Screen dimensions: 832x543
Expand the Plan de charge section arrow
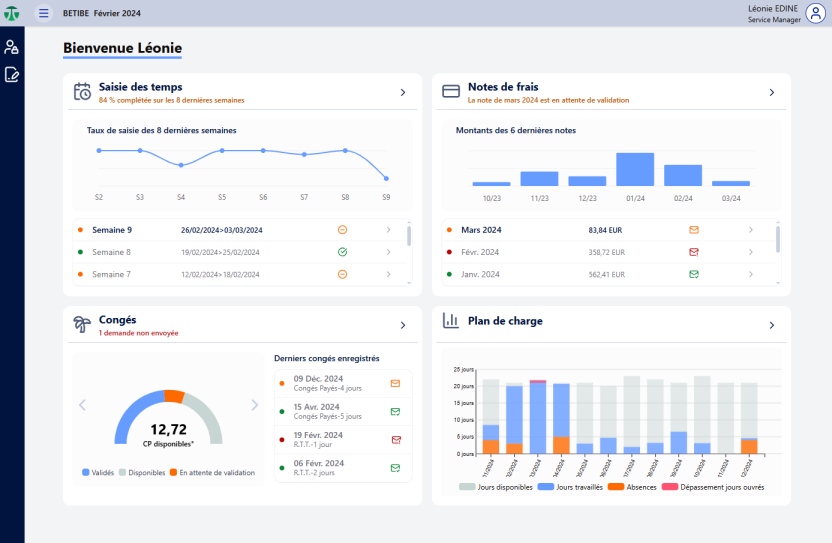click(x=772, y=325)
